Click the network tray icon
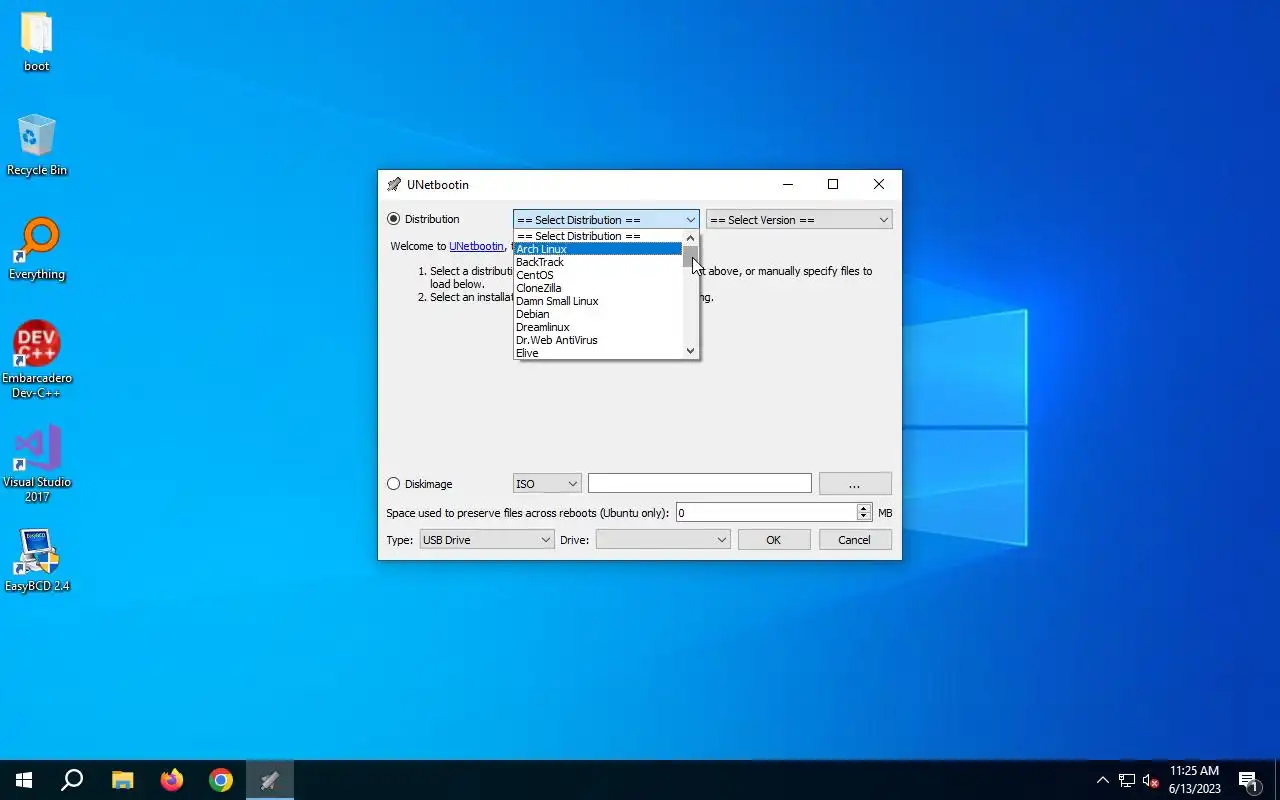 (1127, 780)
